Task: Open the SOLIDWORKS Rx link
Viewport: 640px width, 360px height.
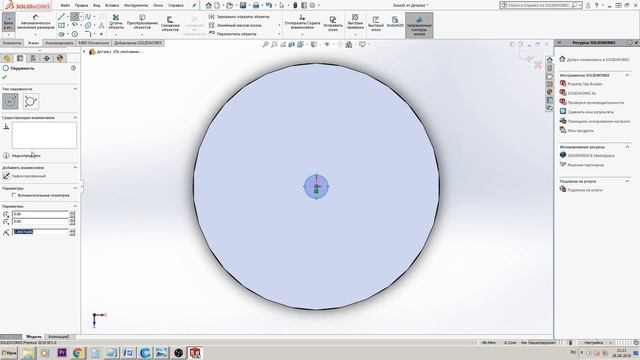Action: click(x=581, y=93)
